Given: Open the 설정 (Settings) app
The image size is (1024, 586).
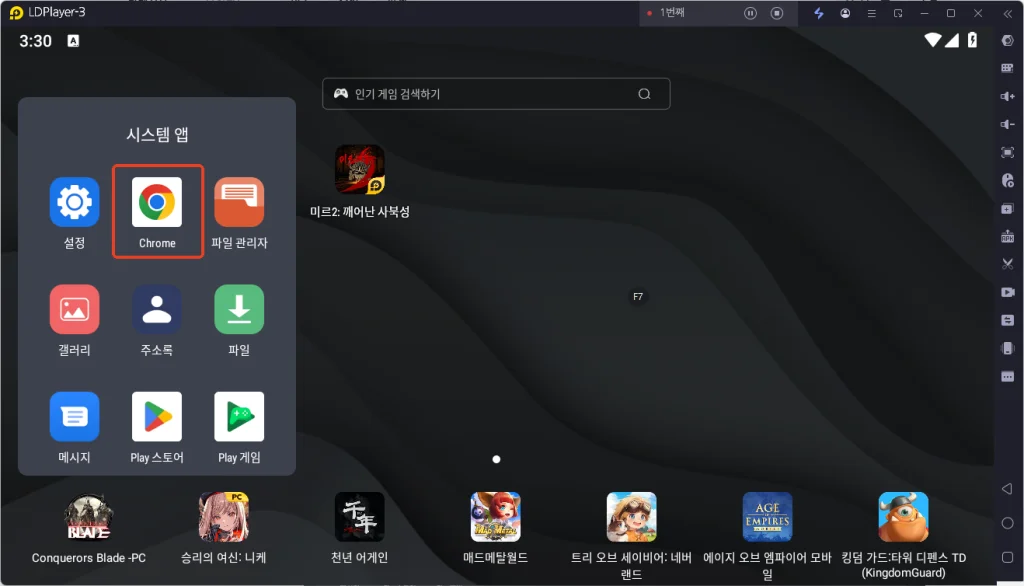Looking at the screenshot, I should point(74,202).
